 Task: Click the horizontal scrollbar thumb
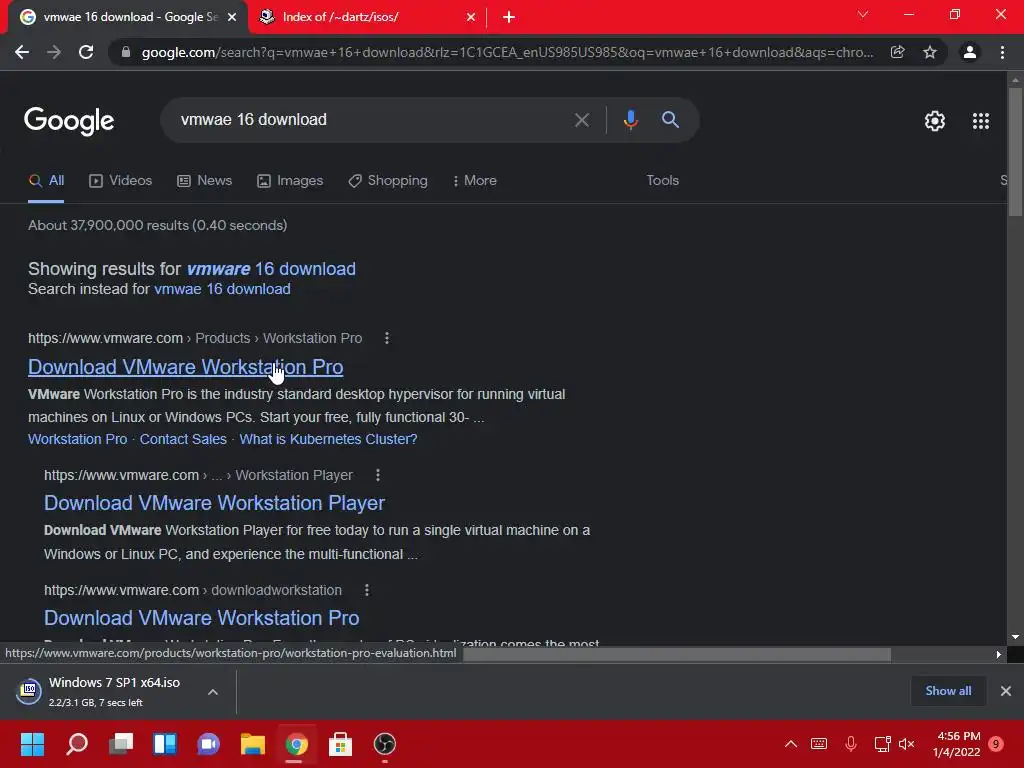(677, 654)
